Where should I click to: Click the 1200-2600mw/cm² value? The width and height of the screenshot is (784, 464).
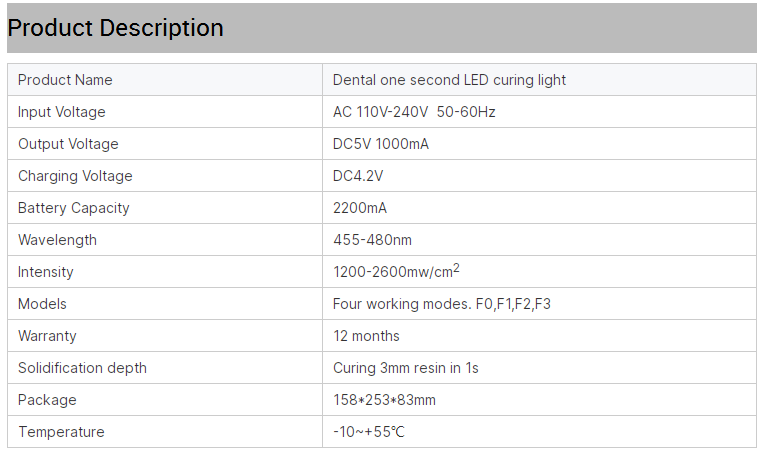click(396, 272)
